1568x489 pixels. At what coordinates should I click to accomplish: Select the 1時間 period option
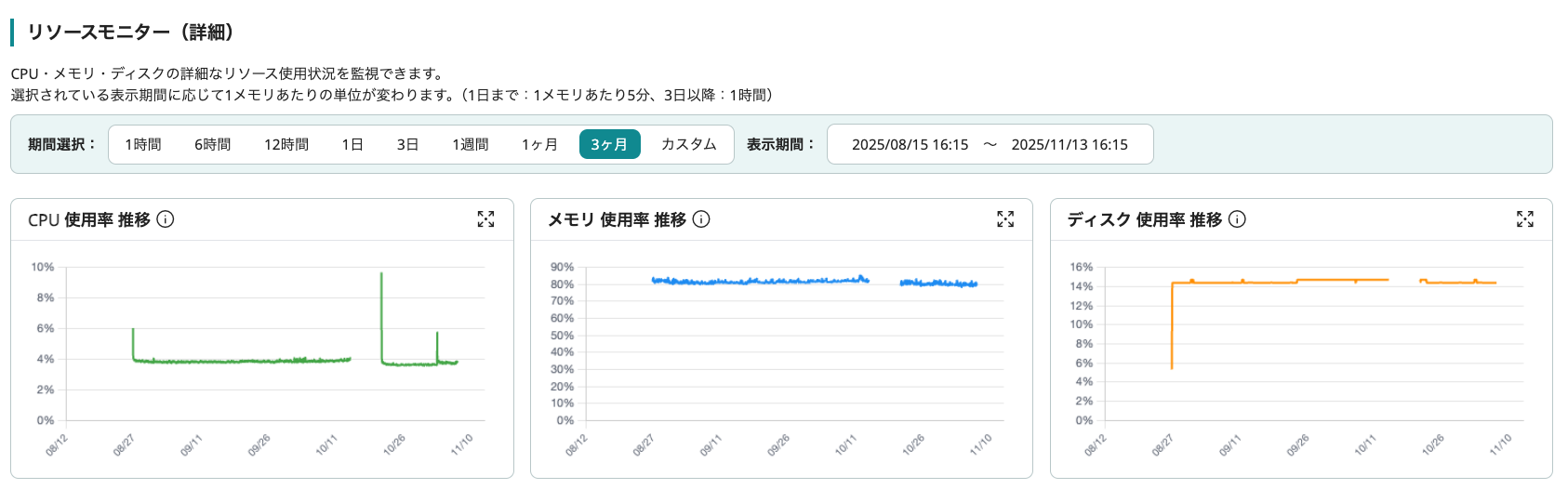(x=143, y=144)
